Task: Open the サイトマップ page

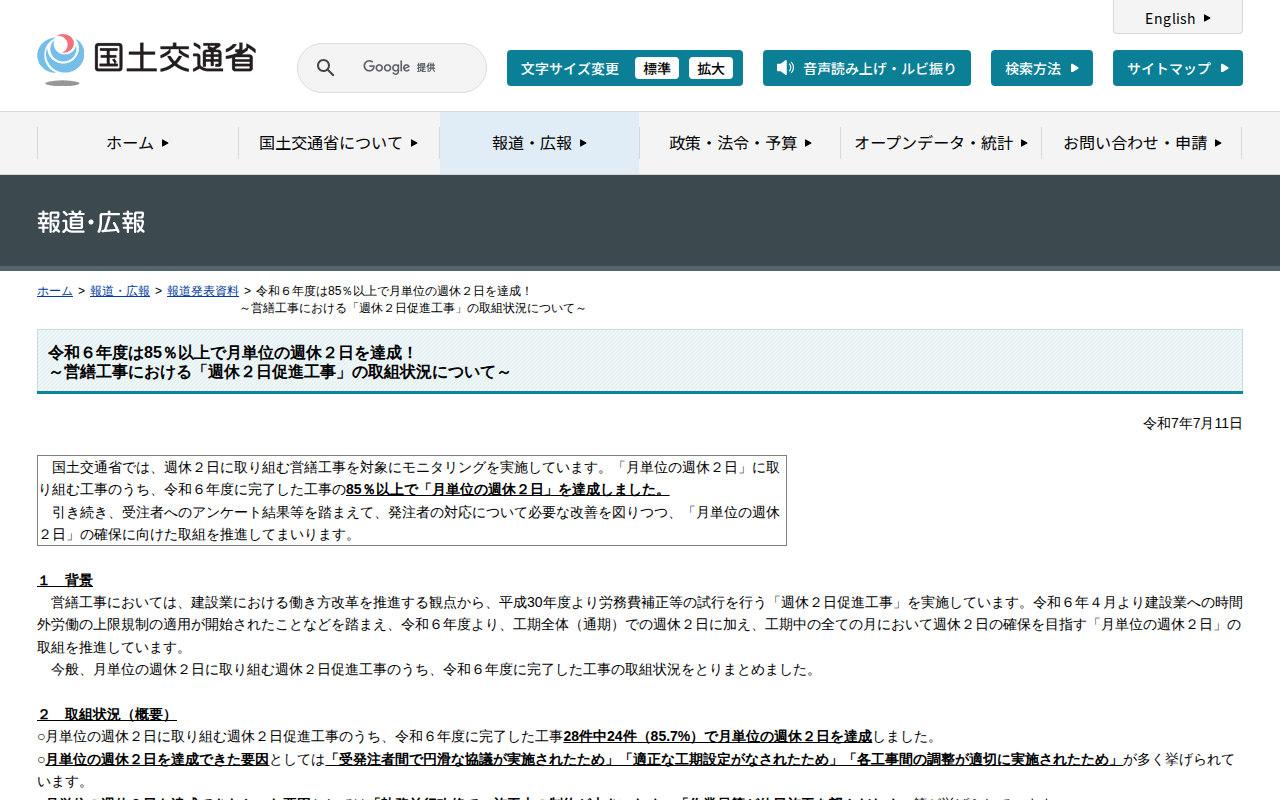Action: 1178,68
